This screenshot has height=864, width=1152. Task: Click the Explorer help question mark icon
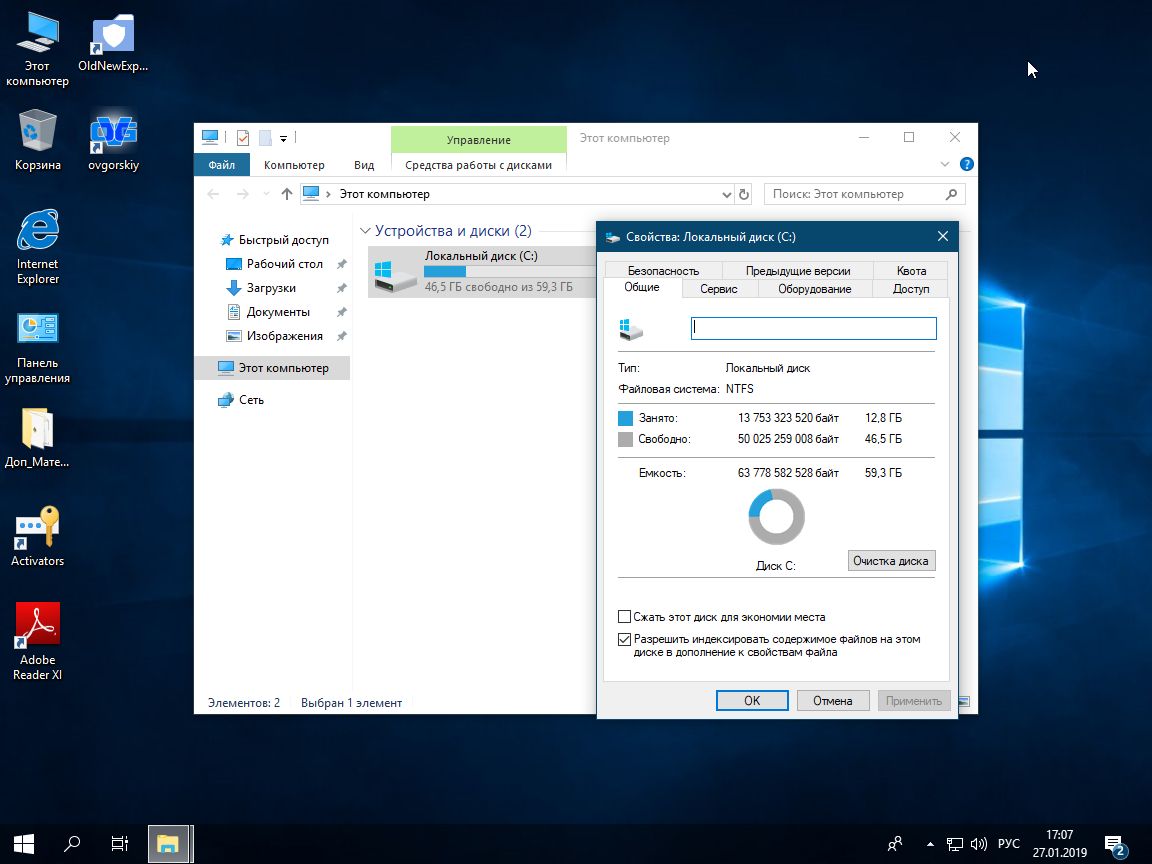966,165
